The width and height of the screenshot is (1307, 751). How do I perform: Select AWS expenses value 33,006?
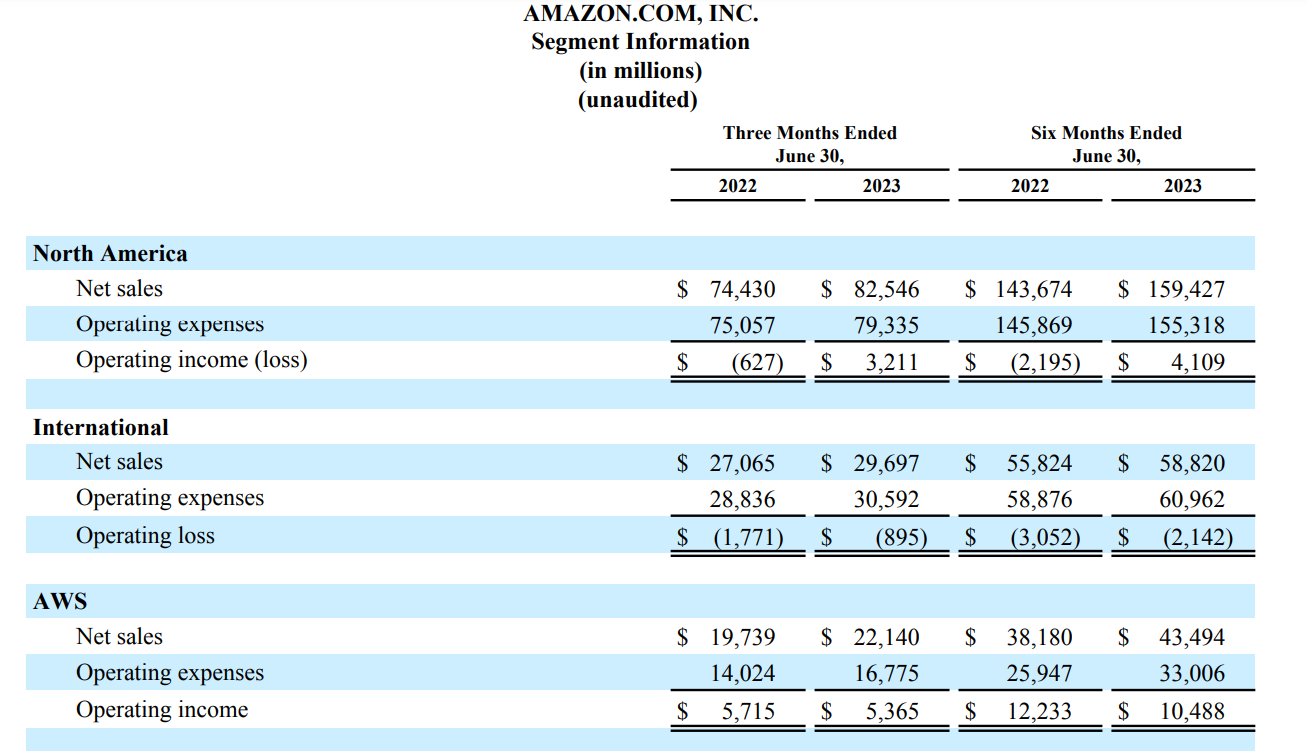click(x=1192, y=674)
